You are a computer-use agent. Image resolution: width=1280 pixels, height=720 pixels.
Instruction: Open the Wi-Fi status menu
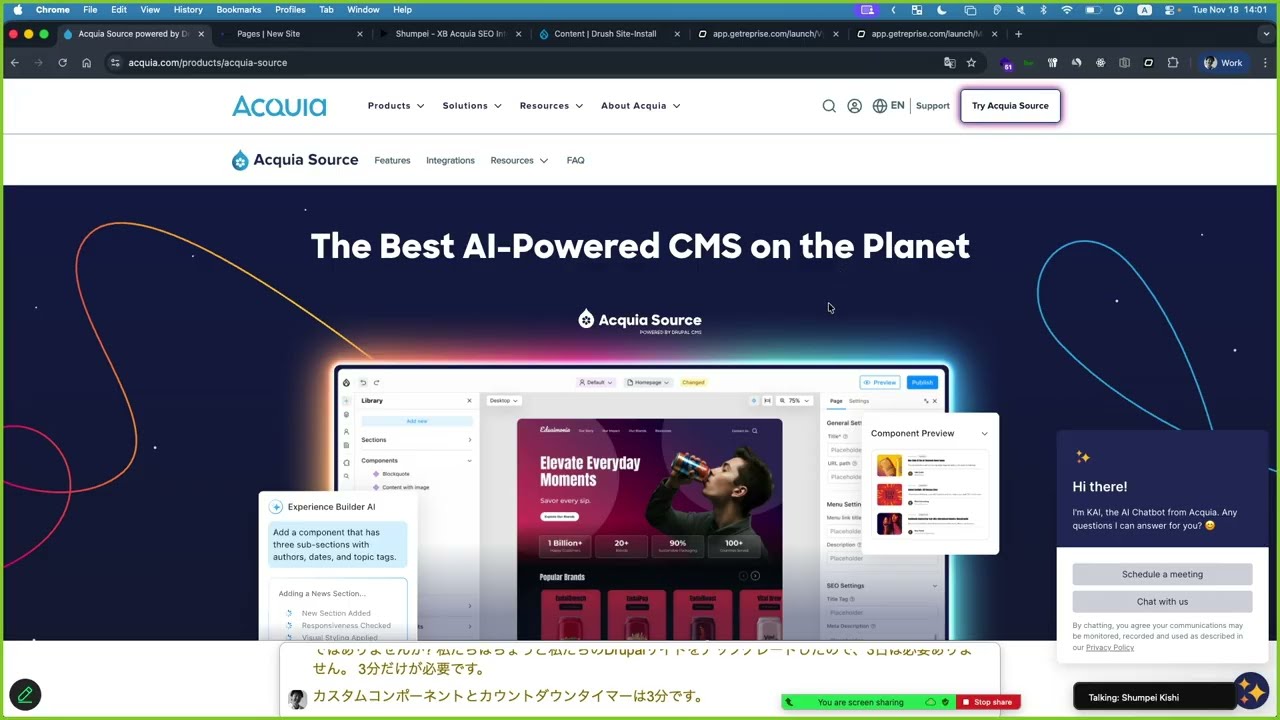[1066, 9]
